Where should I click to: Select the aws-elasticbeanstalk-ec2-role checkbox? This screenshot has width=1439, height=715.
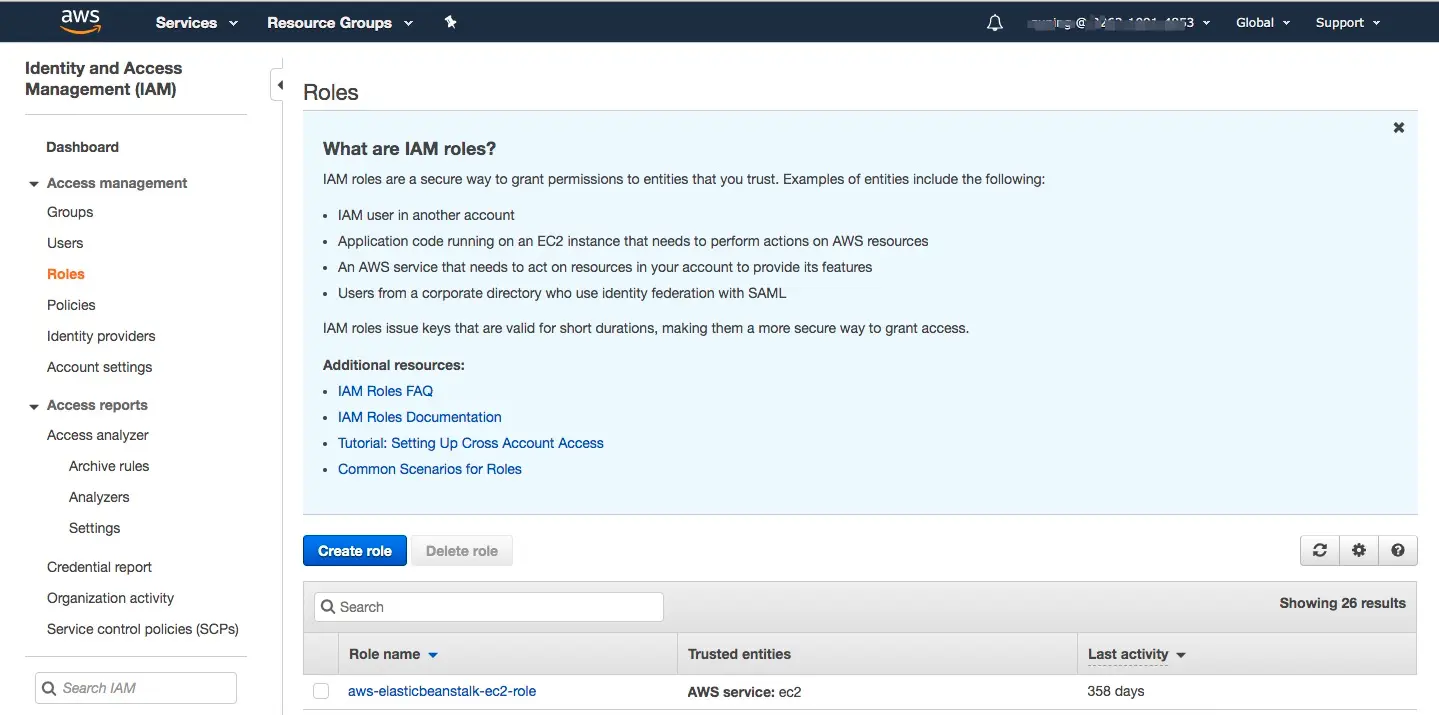click(x=321, y=691)
